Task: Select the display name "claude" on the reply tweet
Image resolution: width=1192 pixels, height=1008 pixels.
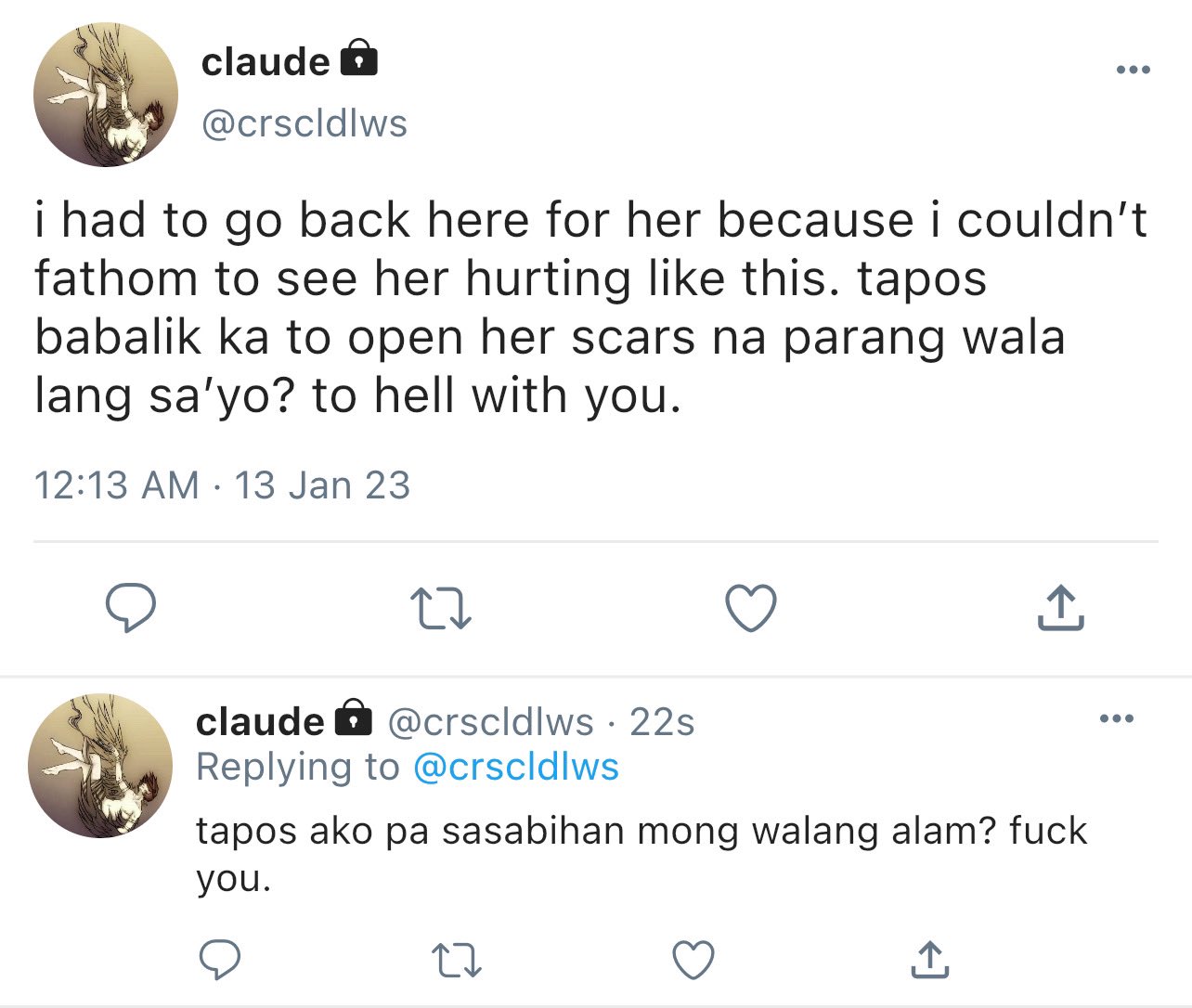Action: [x=260, y=721]
